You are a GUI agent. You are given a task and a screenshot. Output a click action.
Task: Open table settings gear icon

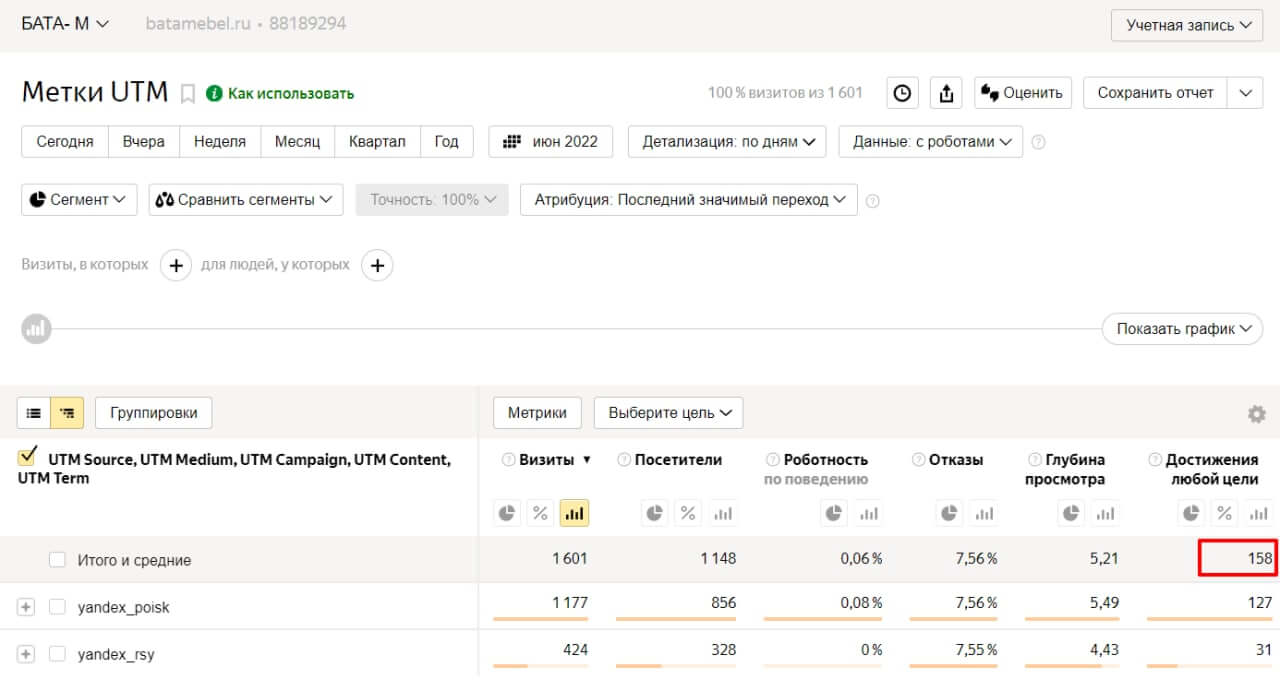(x=1256, y=414)
